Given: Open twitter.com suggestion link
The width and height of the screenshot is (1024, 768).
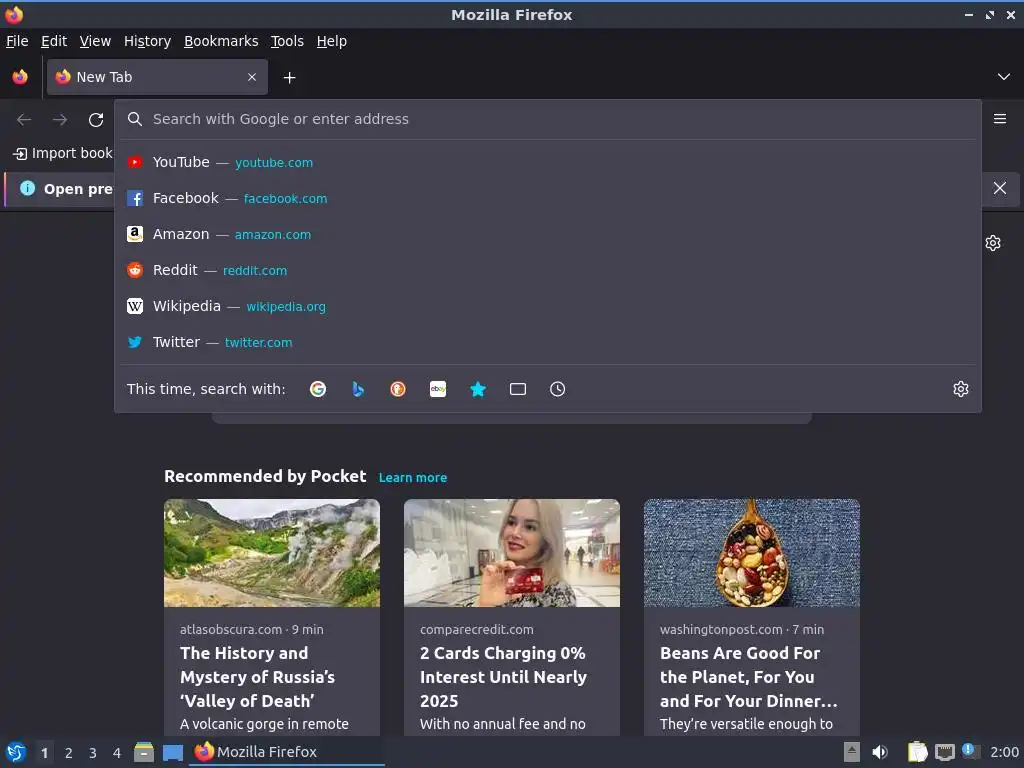Looking at the screenshot, I should point(259,342).
